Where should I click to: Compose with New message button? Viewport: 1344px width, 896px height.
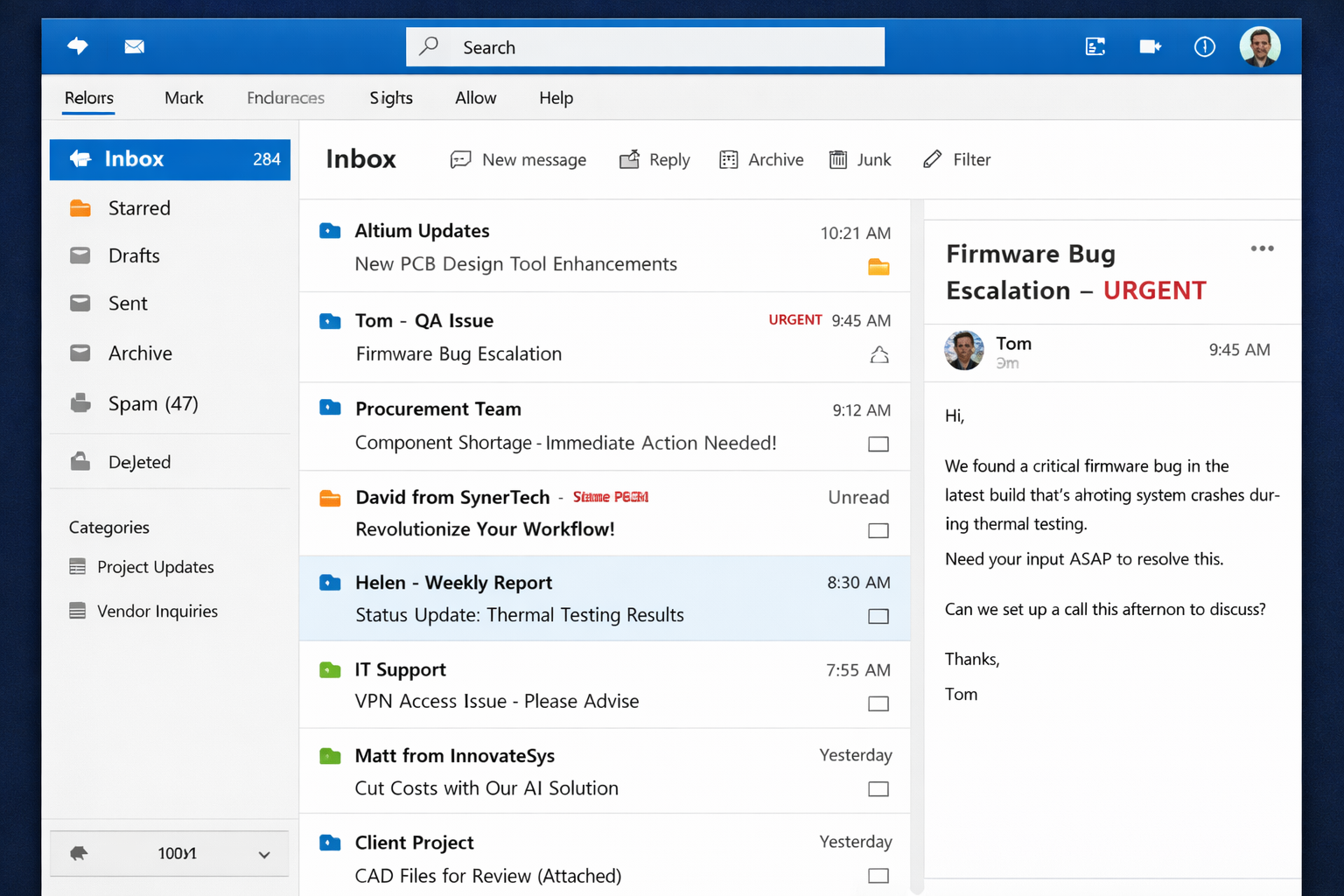(x=519, y=159)
